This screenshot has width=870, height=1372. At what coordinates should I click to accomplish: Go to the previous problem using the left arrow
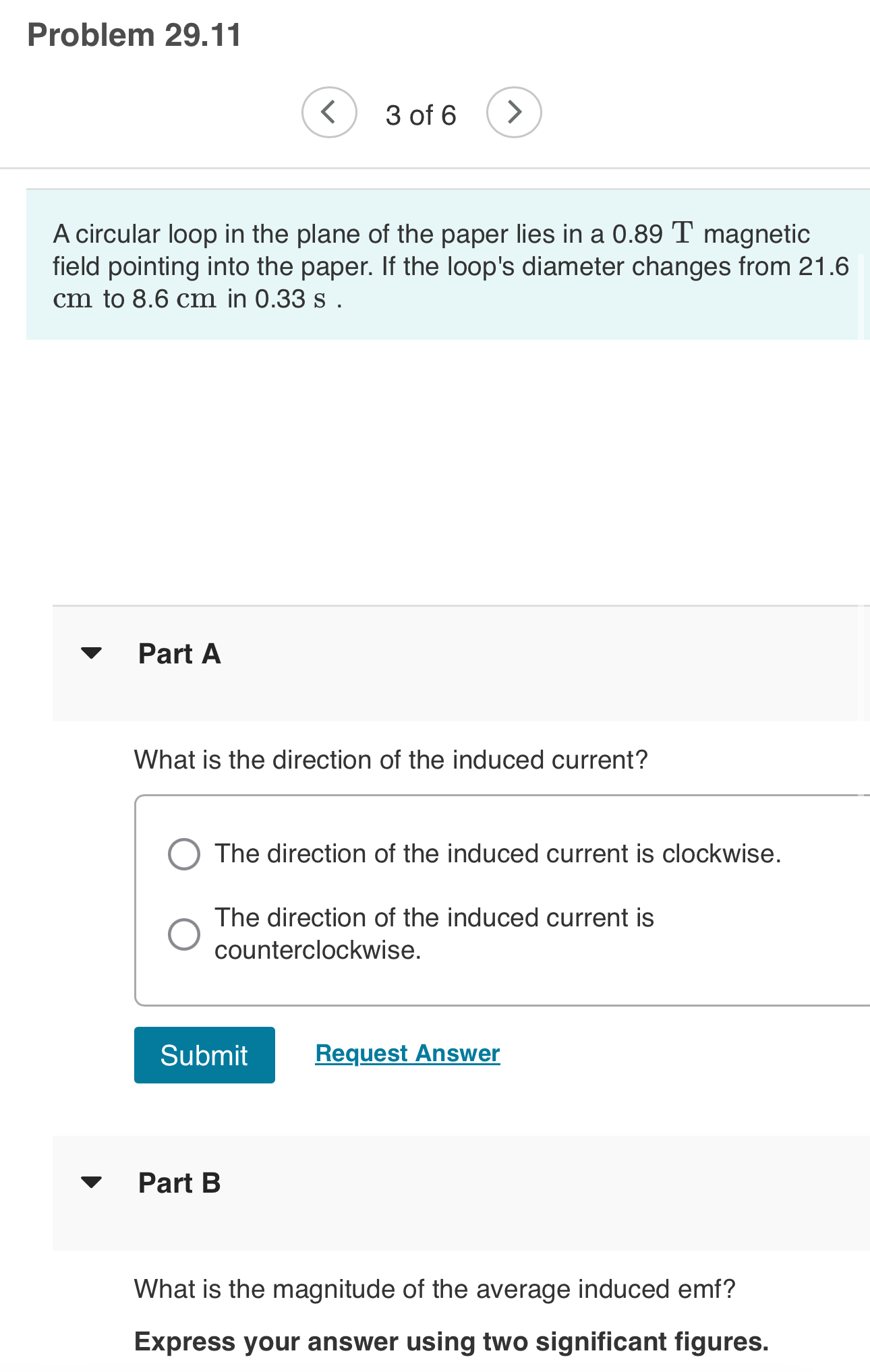[x=328, y=112]
